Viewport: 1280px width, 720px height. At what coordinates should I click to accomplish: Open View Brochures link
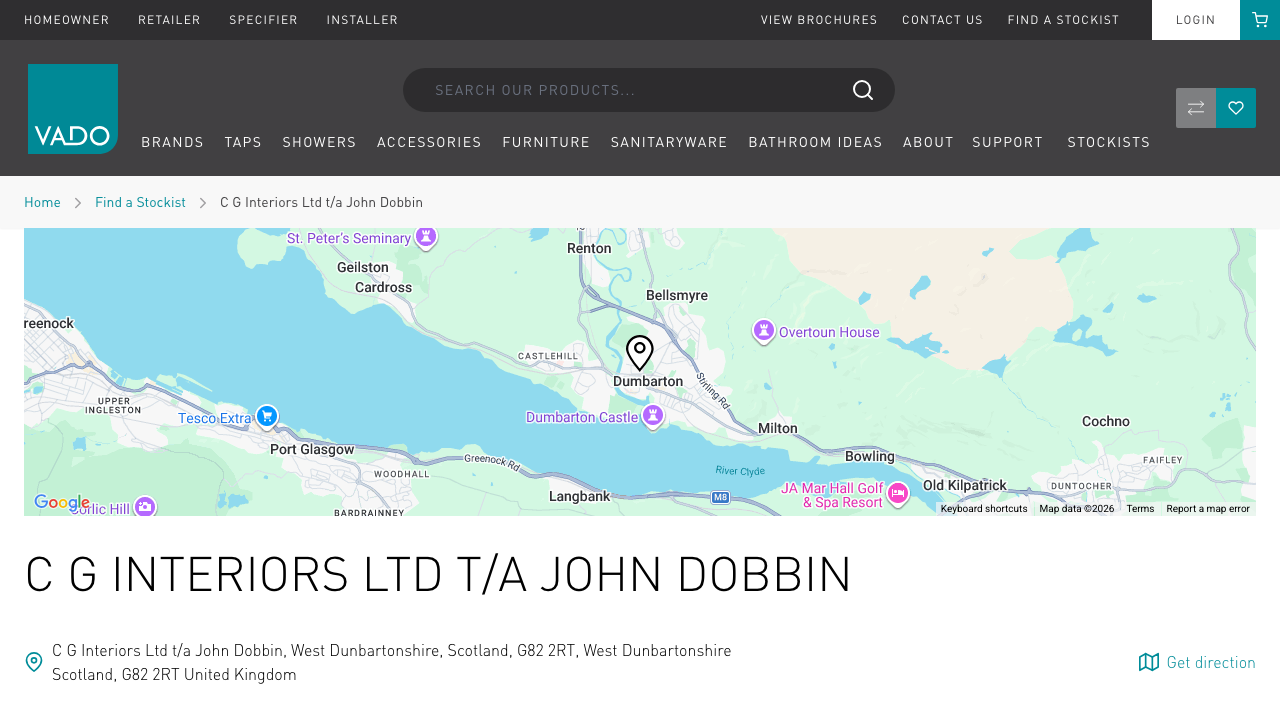tap(819, 20)
